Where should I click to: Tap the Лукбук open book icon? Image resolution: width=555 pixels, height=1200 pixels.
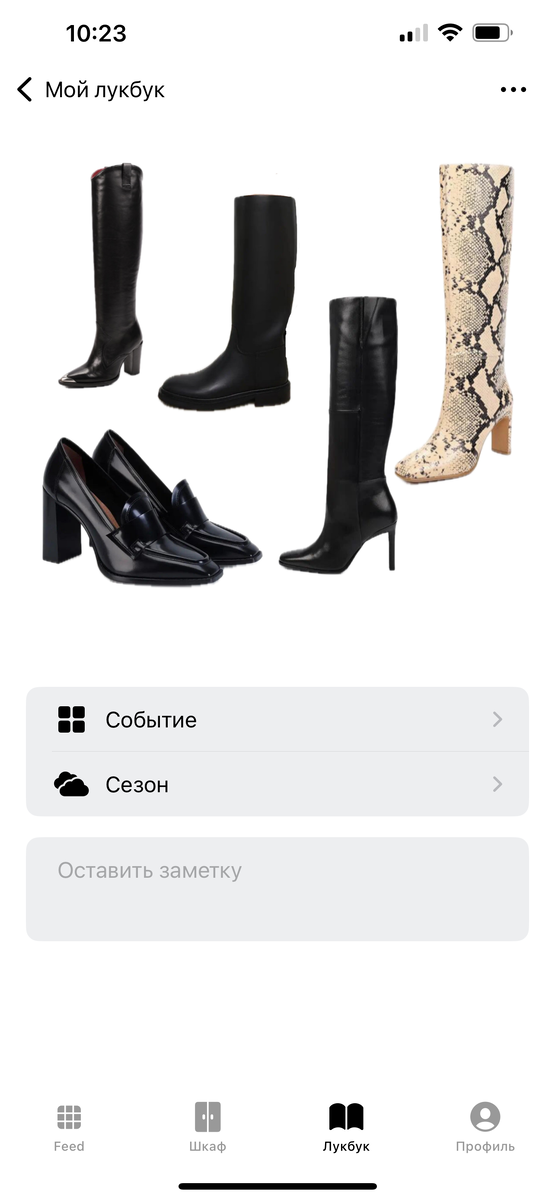pos(346,1117)
